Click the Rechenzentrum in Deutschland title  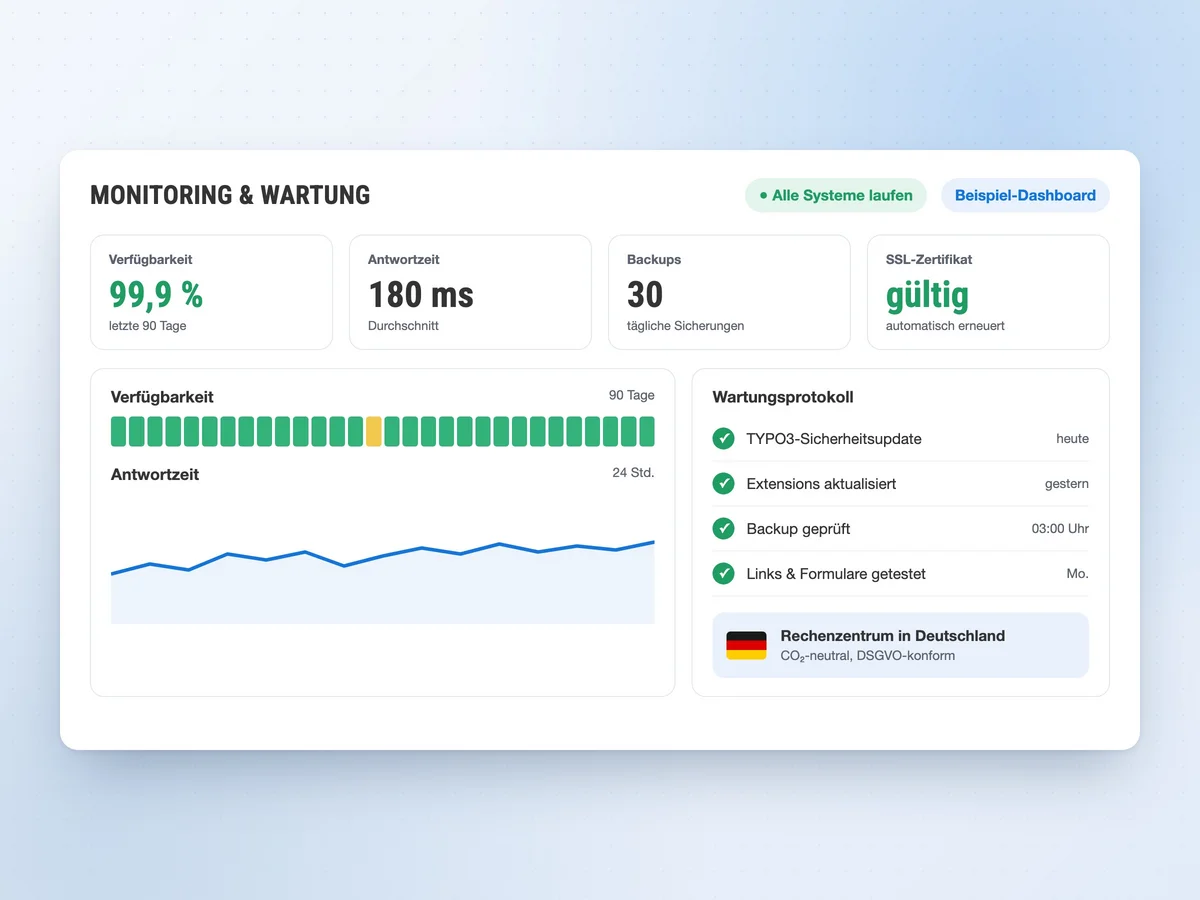click(893, 636)
